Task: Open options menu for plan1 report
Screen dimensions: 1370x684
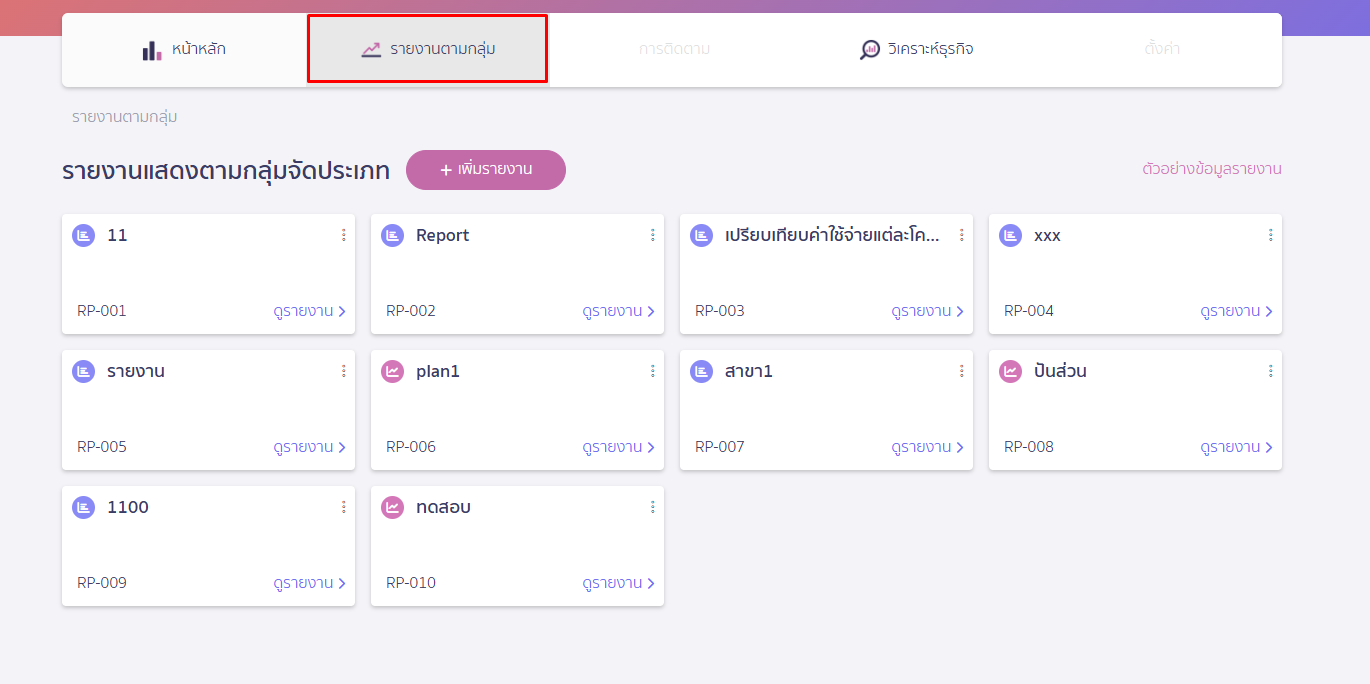Action: pos(652,371)
